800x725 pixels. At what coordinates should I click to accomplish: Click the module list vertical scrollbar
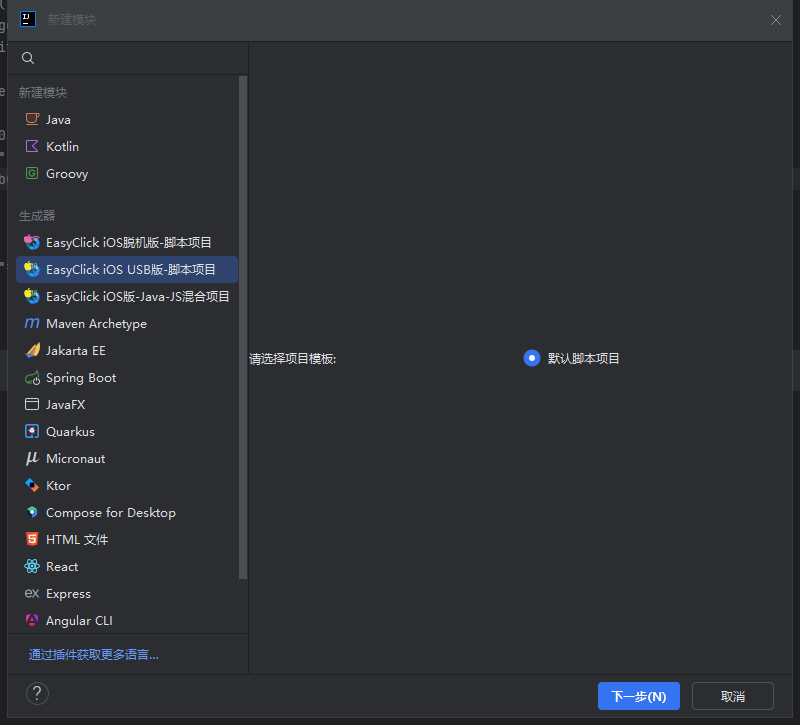tap(243, 330)
